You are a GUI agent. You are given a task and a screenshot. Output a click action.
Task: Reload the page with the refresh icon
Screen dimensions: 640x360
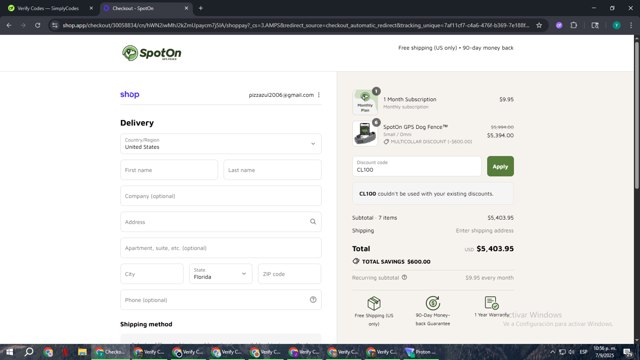[x=38, y=25]
